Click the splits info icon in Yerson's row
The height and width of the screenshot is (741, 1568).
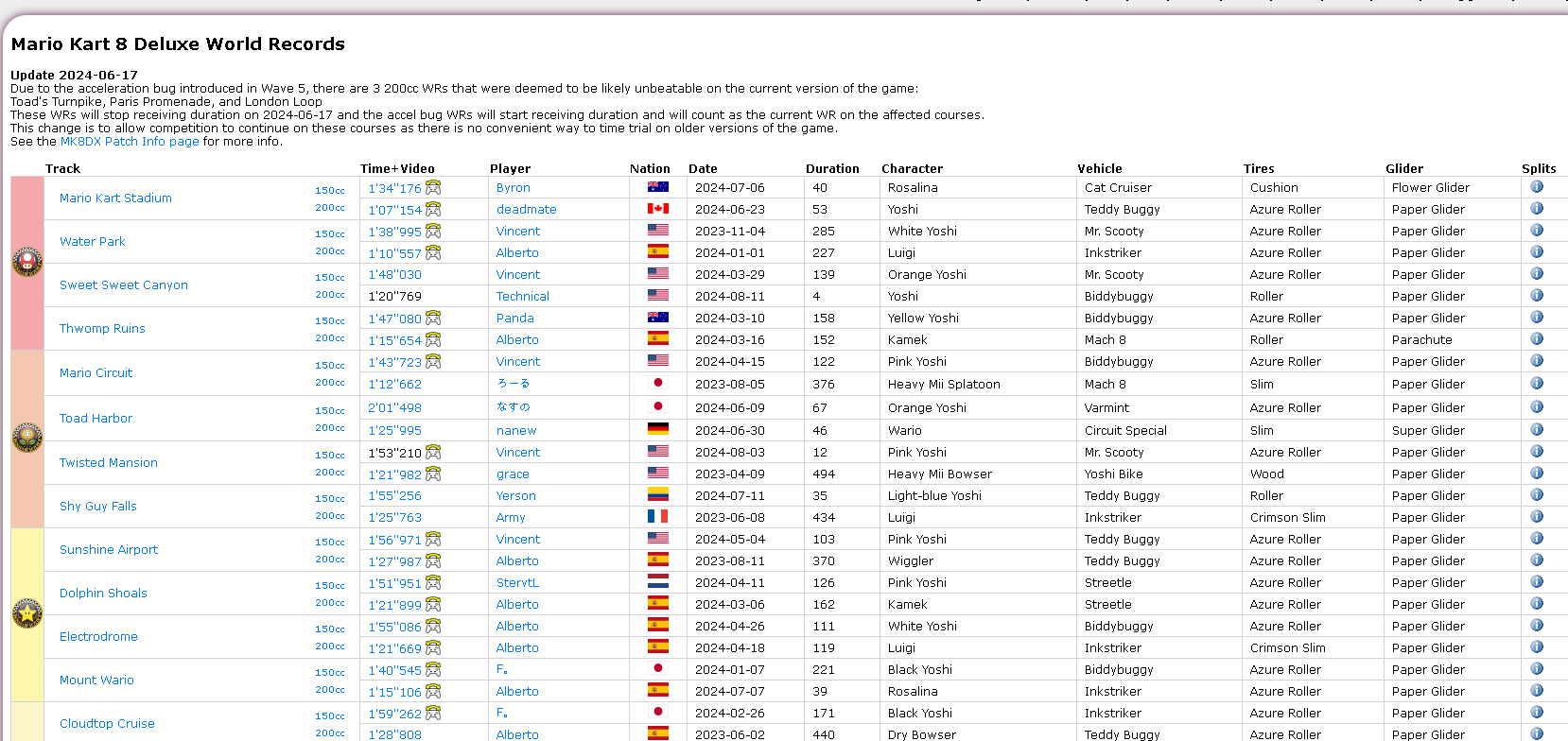(x=1537, y=494)
